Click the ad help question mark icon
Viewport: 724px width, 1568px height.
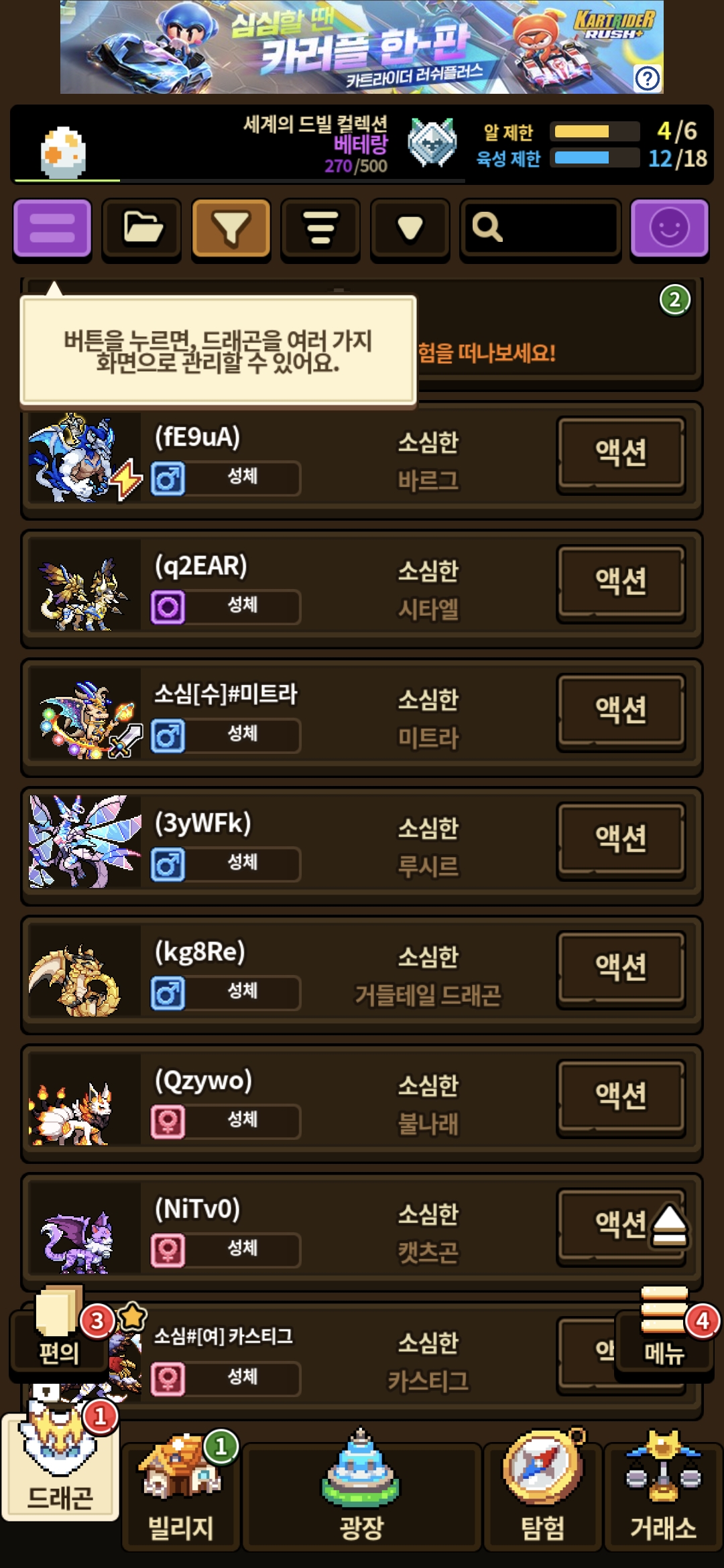647,79
